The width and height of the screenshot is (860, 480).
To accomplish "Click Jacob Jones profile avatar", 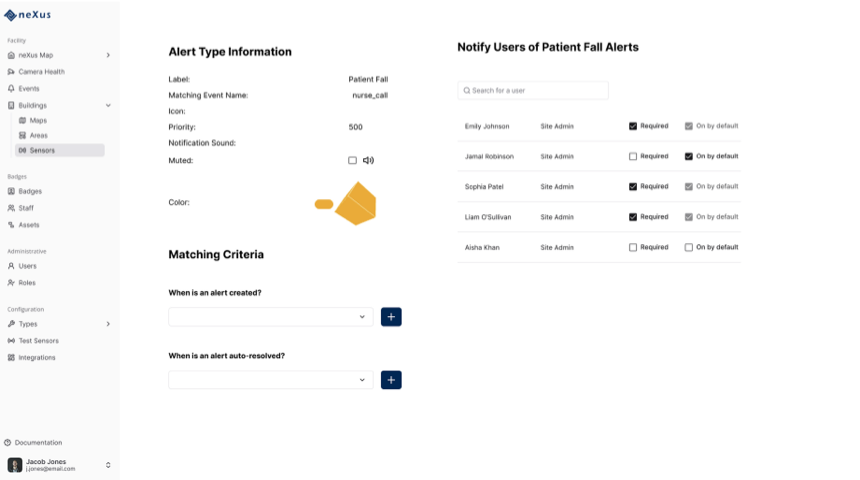I will [x=15, y=465].
